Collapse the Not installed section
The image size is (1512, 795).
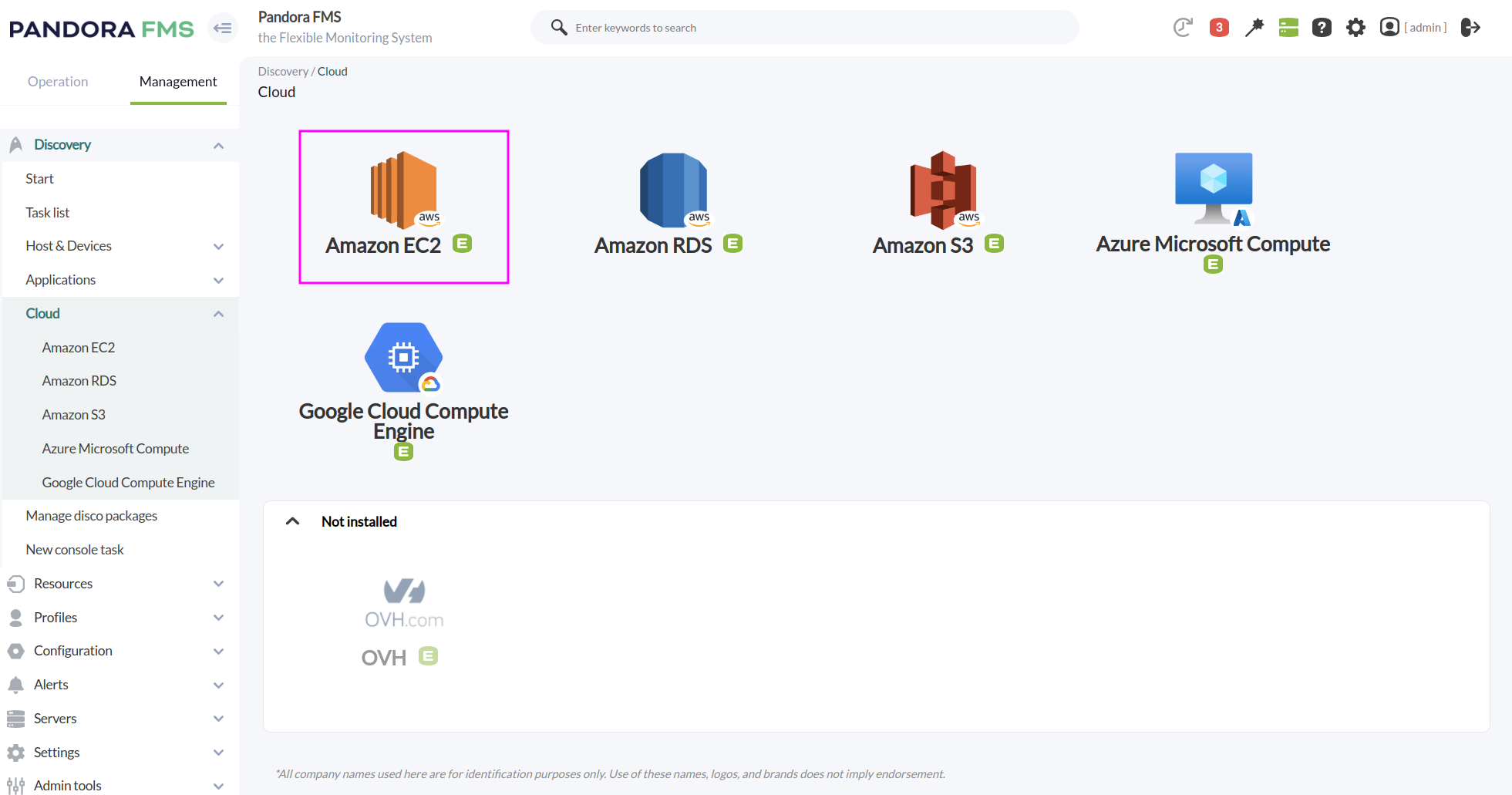(292, 521)
